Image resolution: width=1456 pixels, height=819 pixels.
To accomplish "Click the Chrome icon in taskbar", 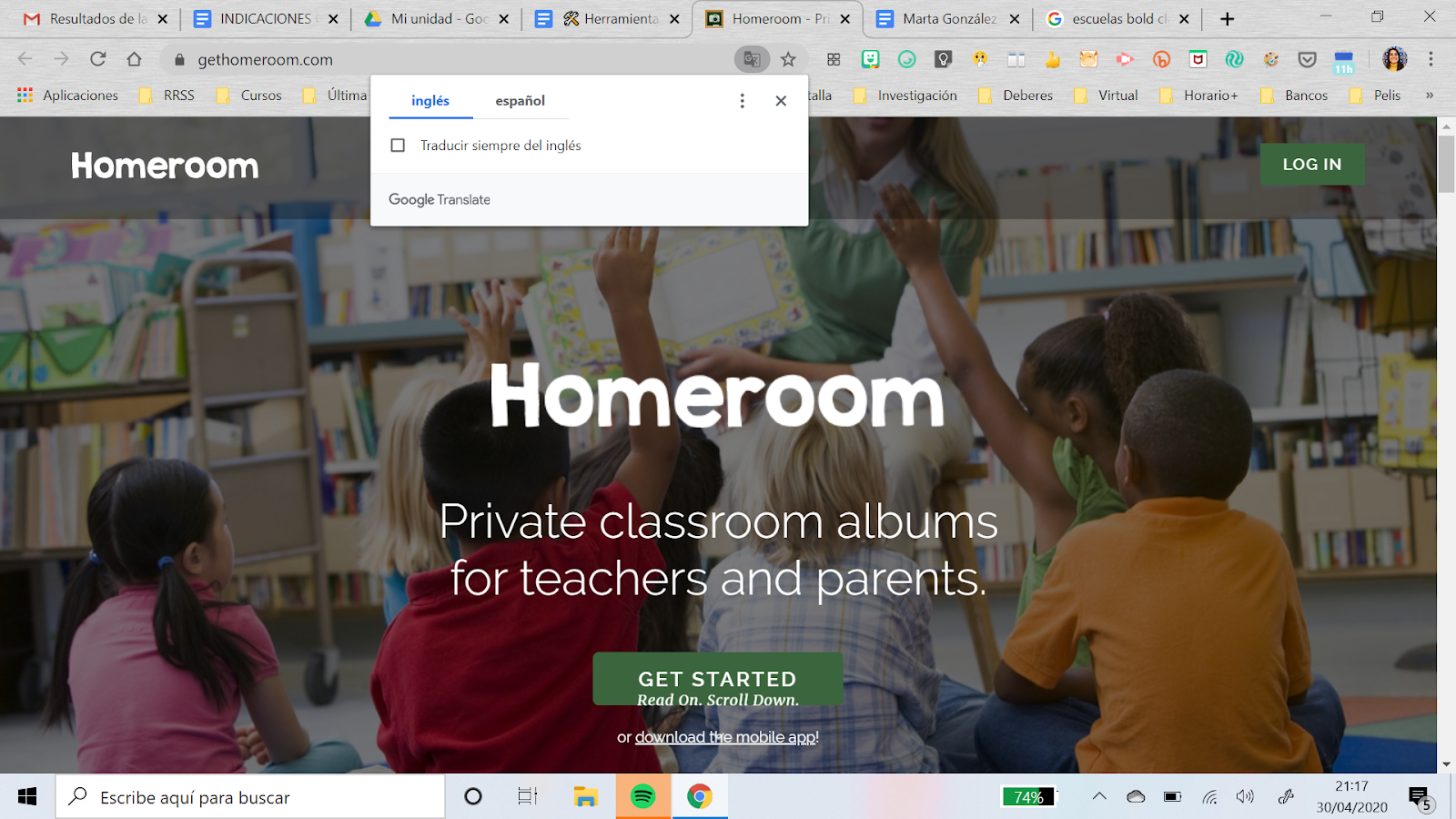I will point(700,796).
